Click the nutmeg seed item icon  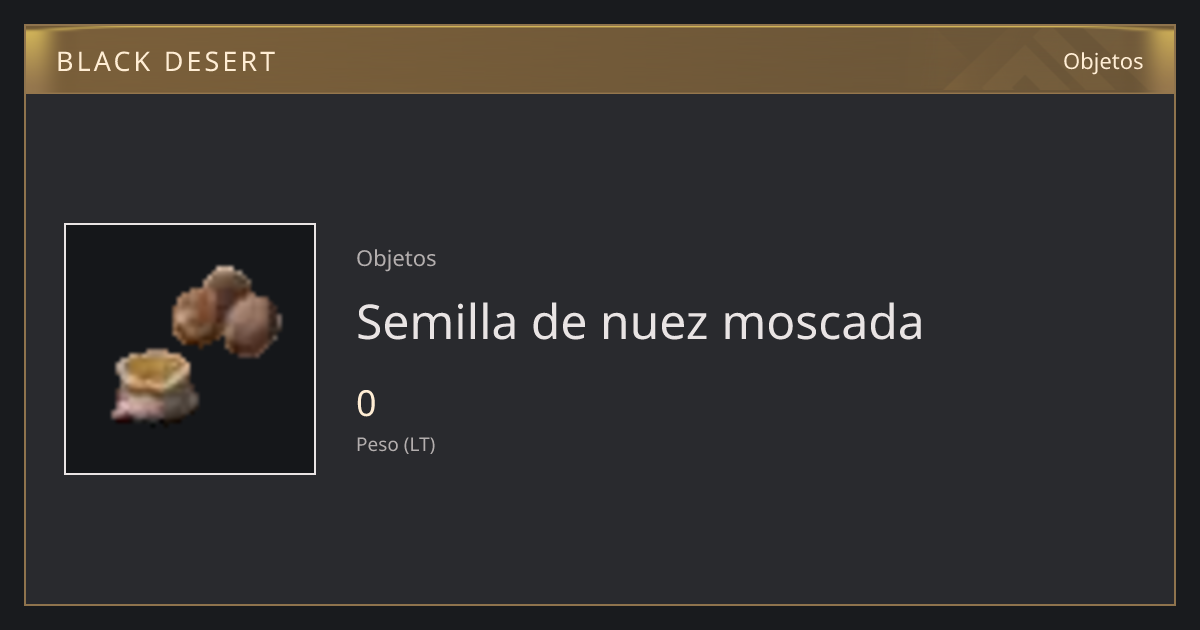197,343
